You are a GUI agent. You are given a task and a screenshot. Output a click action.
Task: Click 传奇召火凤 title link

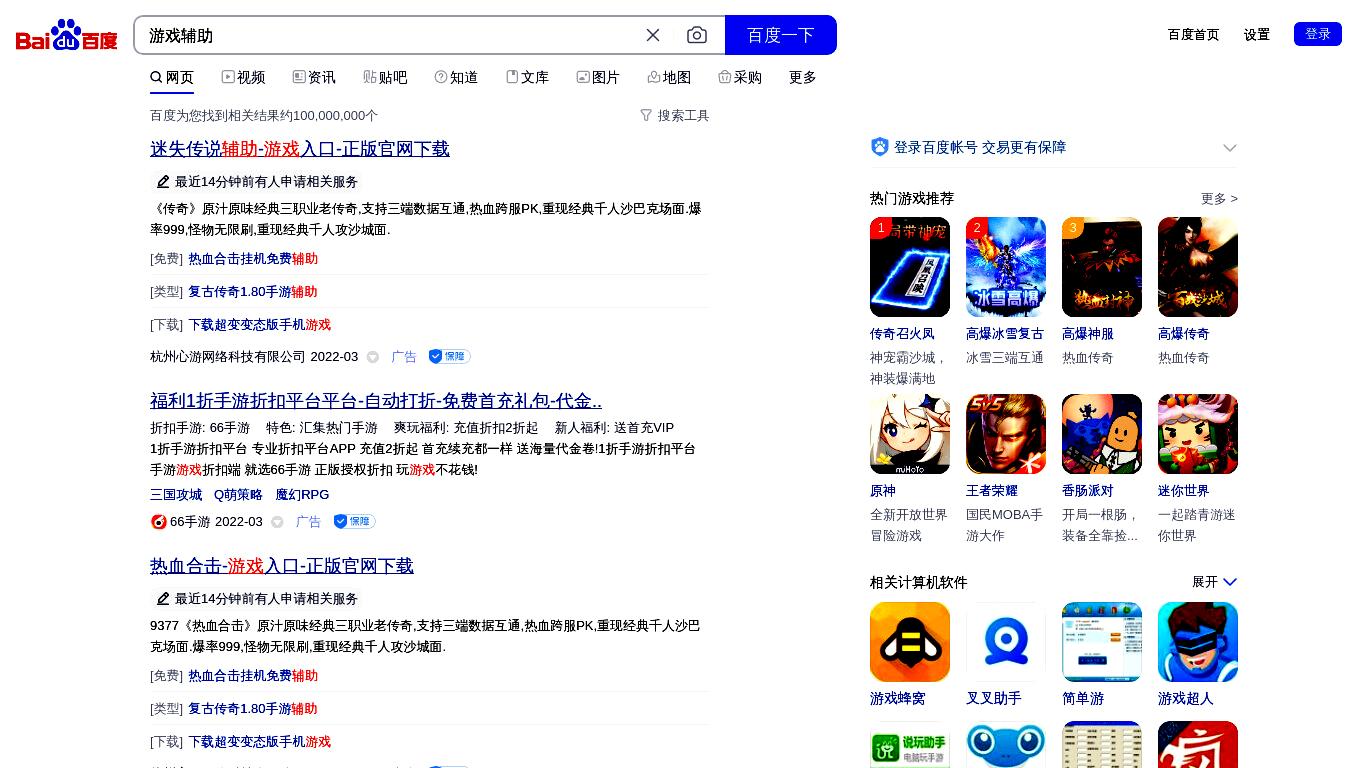902,334
